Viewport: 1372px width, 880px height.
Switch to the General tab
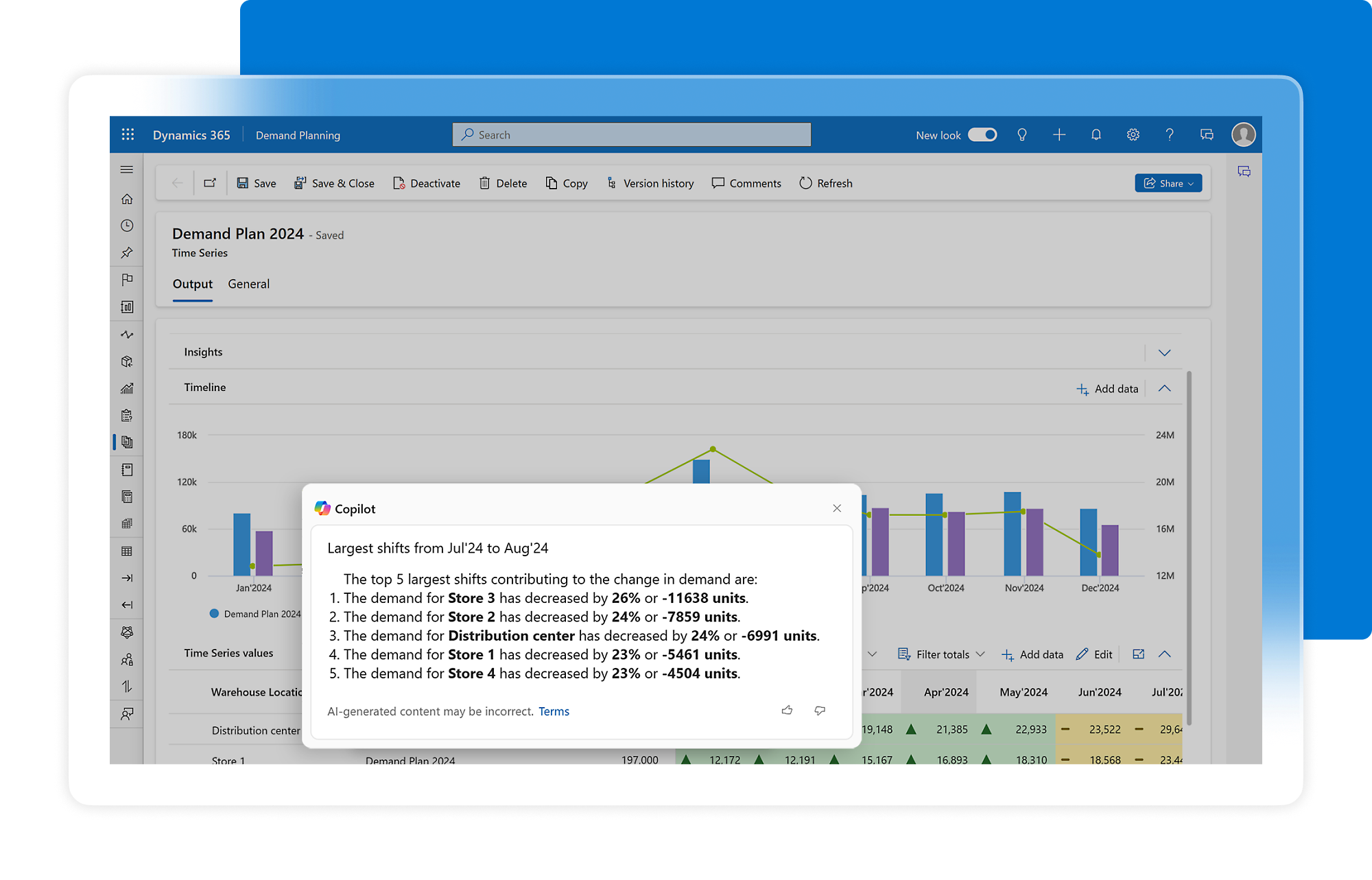point(248,284)
